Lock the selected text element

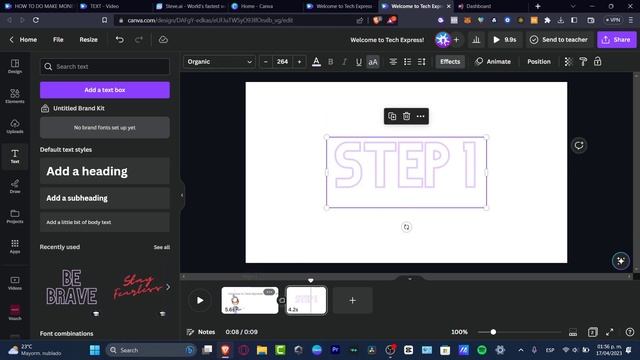tap(598, 62)
